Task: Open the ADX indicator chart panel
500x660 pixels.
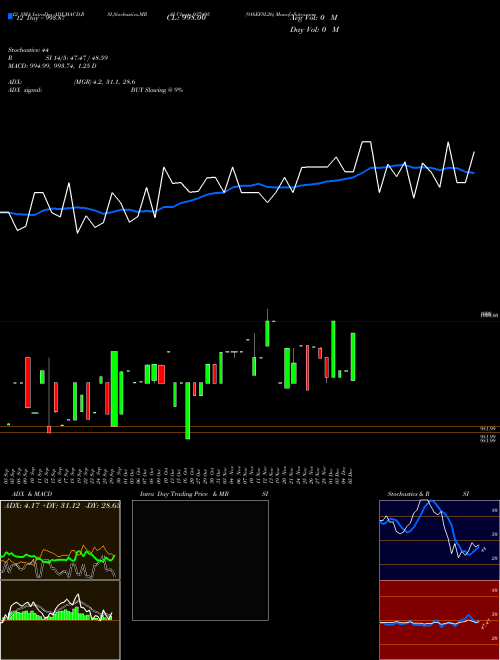Action: tap(60, 540)
